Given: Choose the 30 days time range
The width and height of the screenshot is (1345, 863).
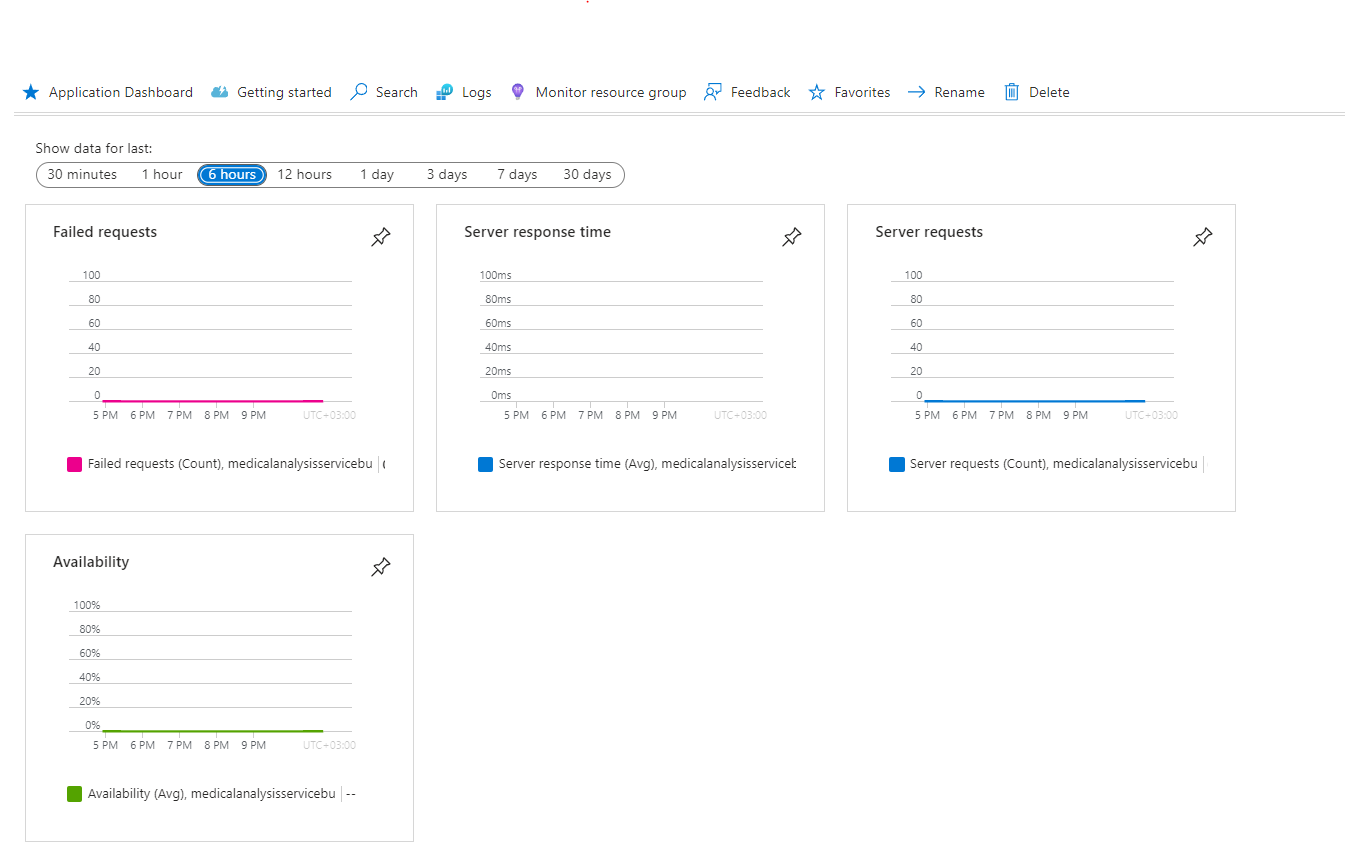Looking at the screenshot, I should pyautogui.click(x=587, y=174).
